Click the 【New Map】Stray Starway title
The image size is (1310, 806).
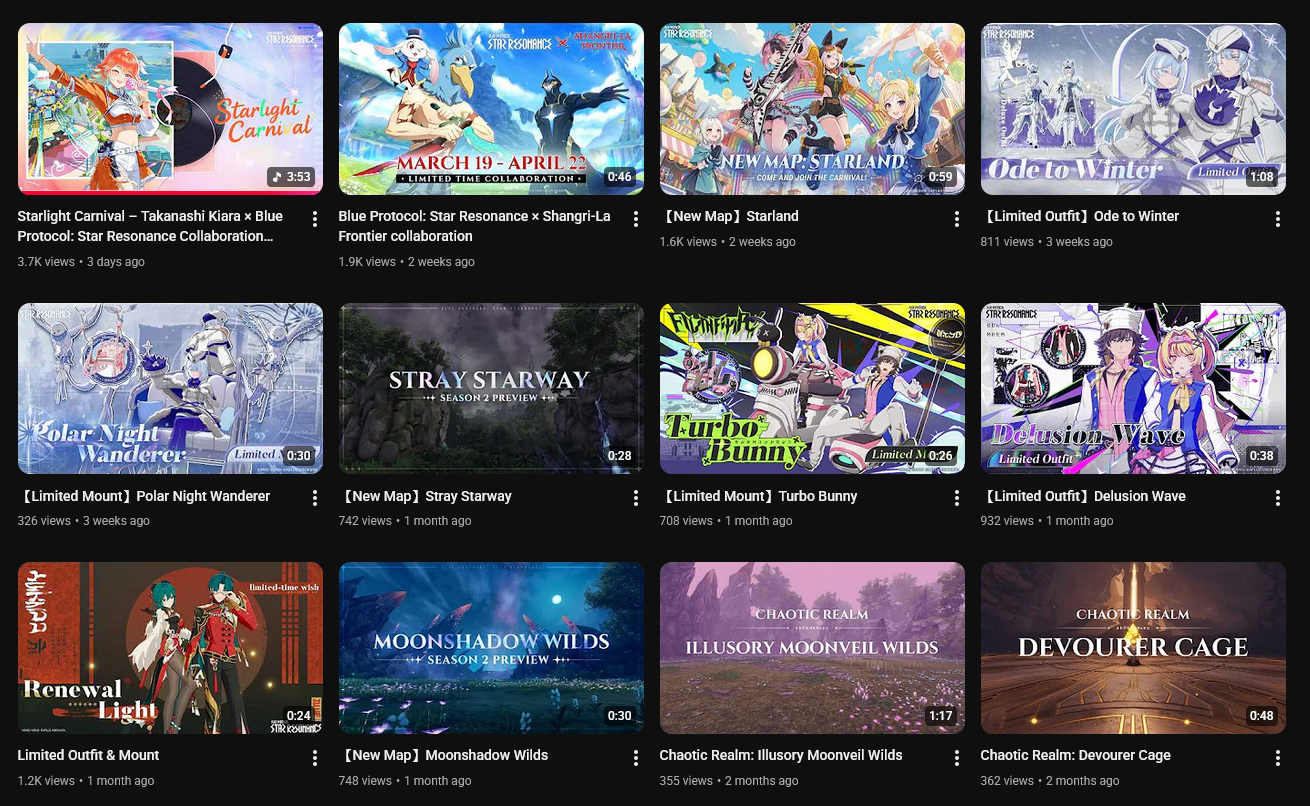425,496
